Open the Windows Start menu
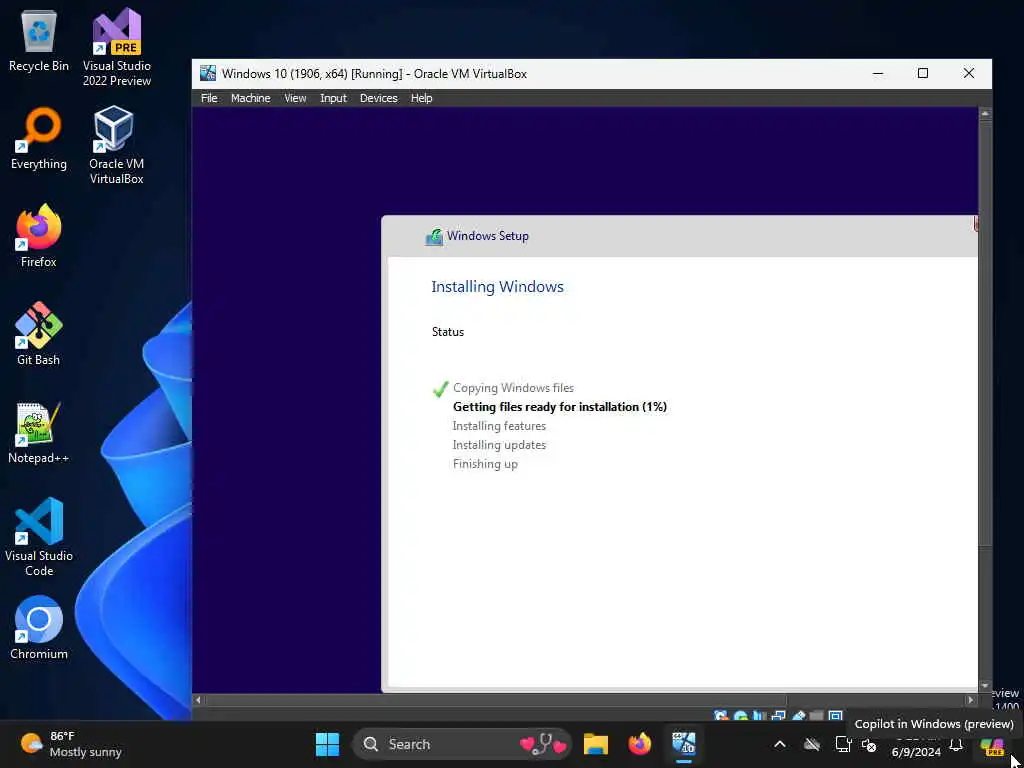The image size is (1024, 768). click(x=327, y=744)
